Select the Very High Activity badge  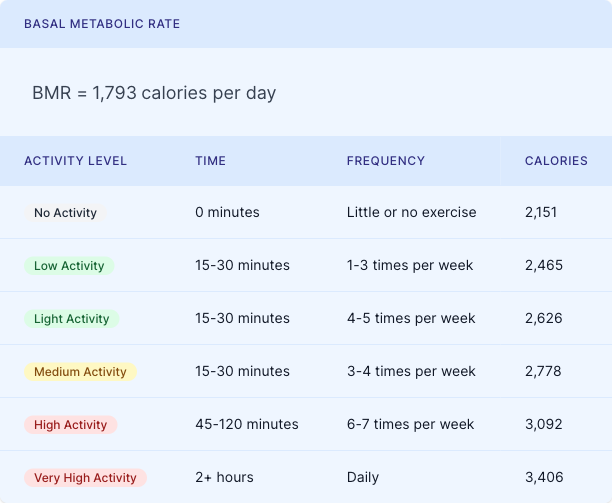coord(85,478)
